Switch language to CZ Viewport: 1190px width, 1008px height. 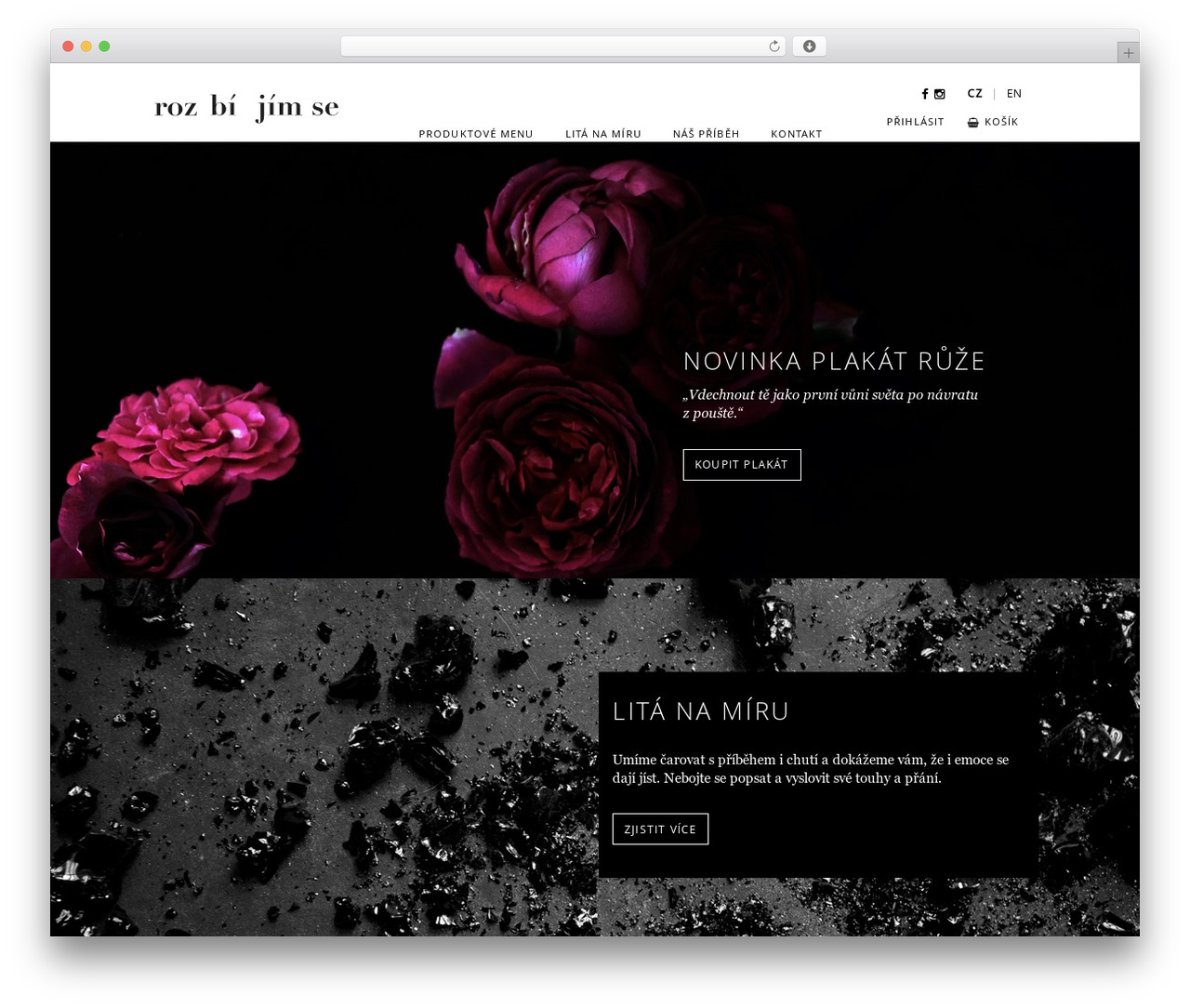tap(974, 94)
